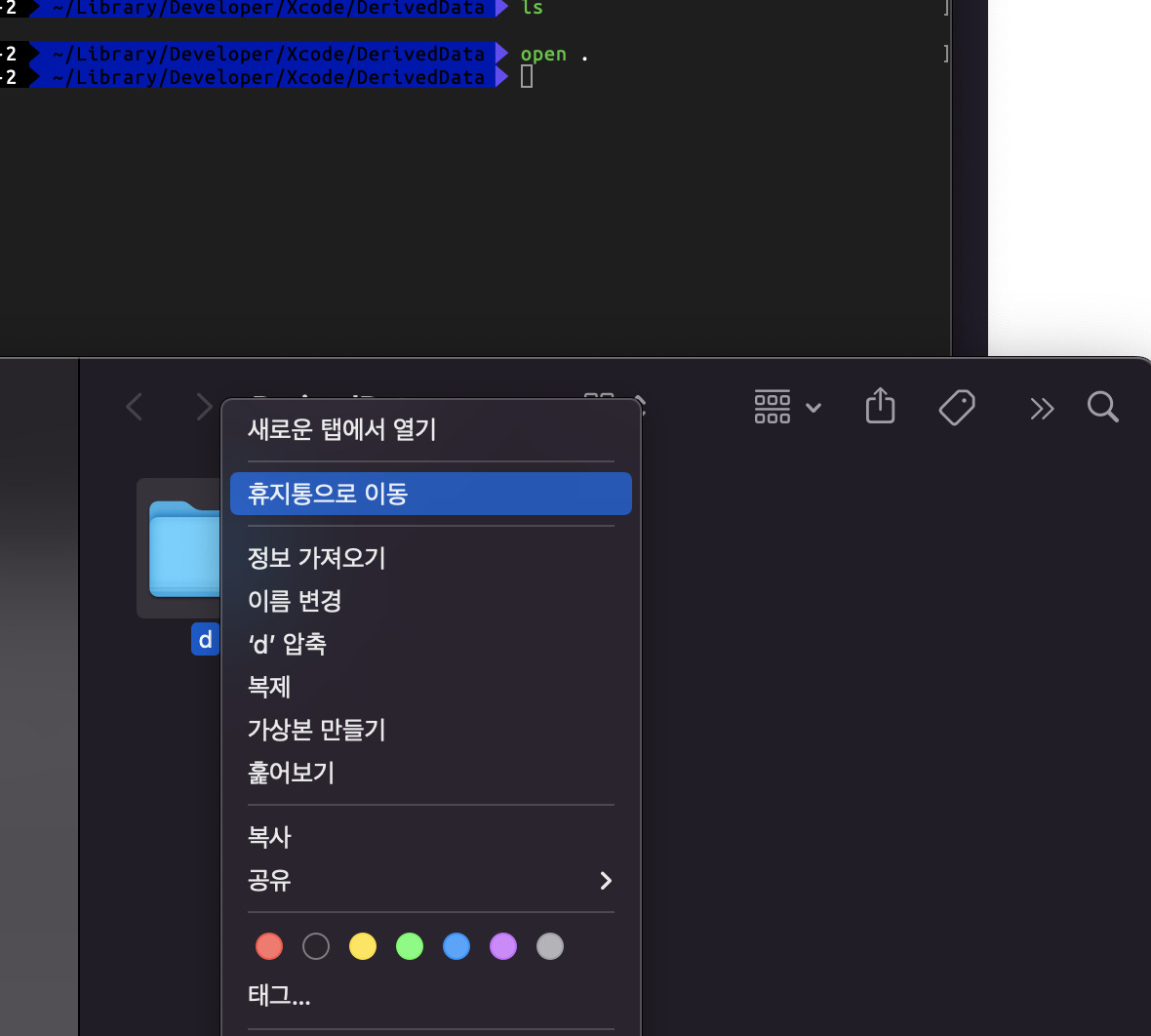Choose 훑어보기 menu item
The height and width of the screenshot is (1036, 1151).
(x=431, y=773)
